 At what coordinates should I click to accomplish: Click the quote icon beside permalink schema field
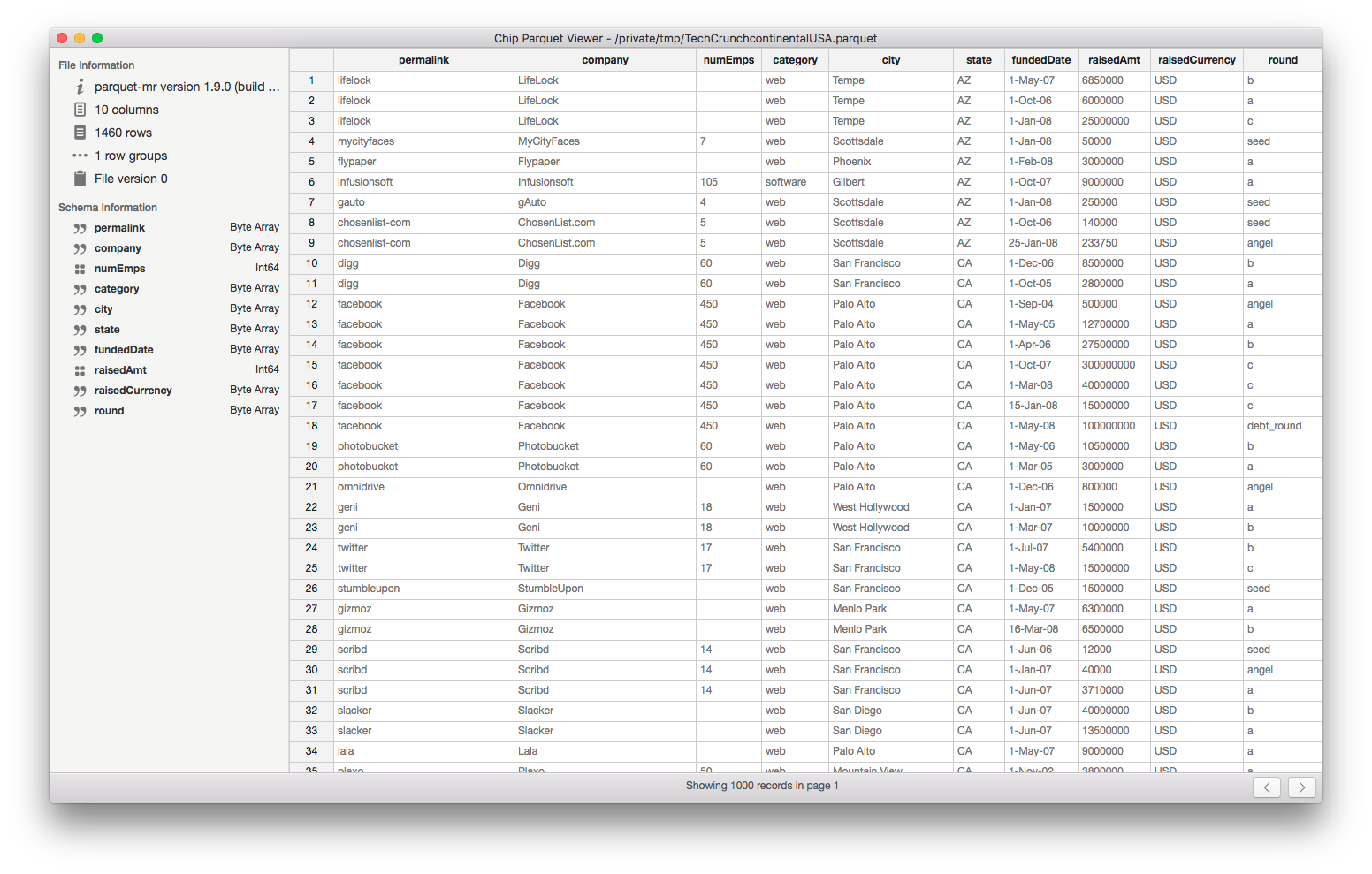pyautogui.click(x=80, y=228)
